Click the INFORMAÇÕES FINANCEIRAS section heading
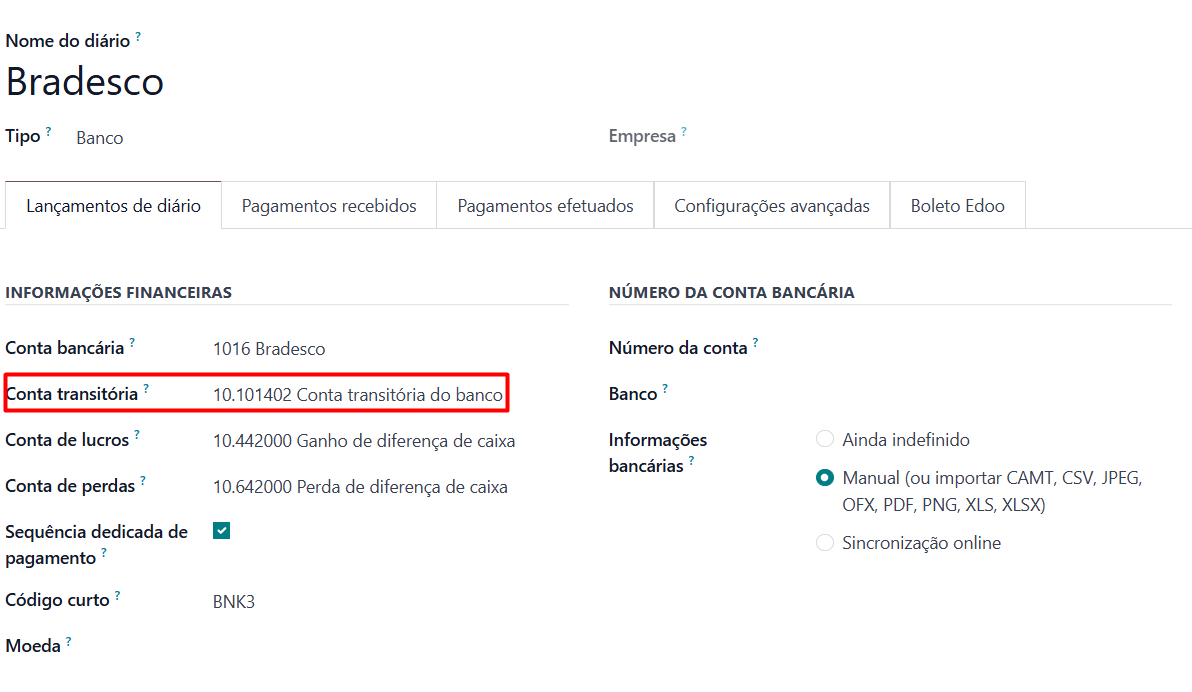This screenshot has height=692, width=1192. [x=119, y=293]
